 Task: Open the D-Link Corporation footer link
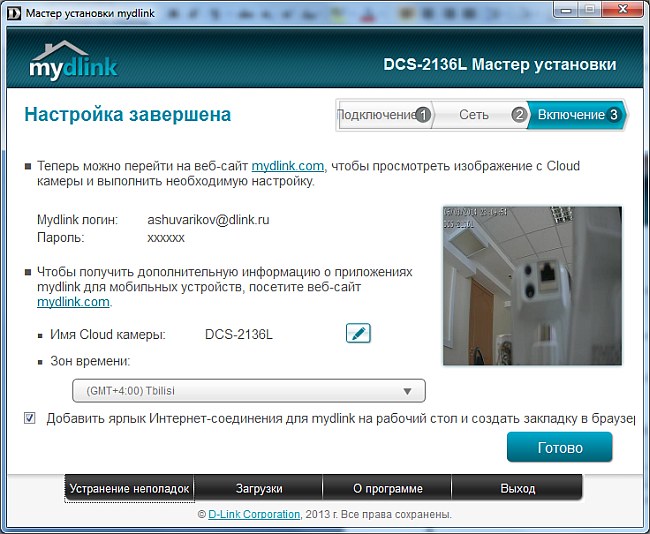pos(254,514)
